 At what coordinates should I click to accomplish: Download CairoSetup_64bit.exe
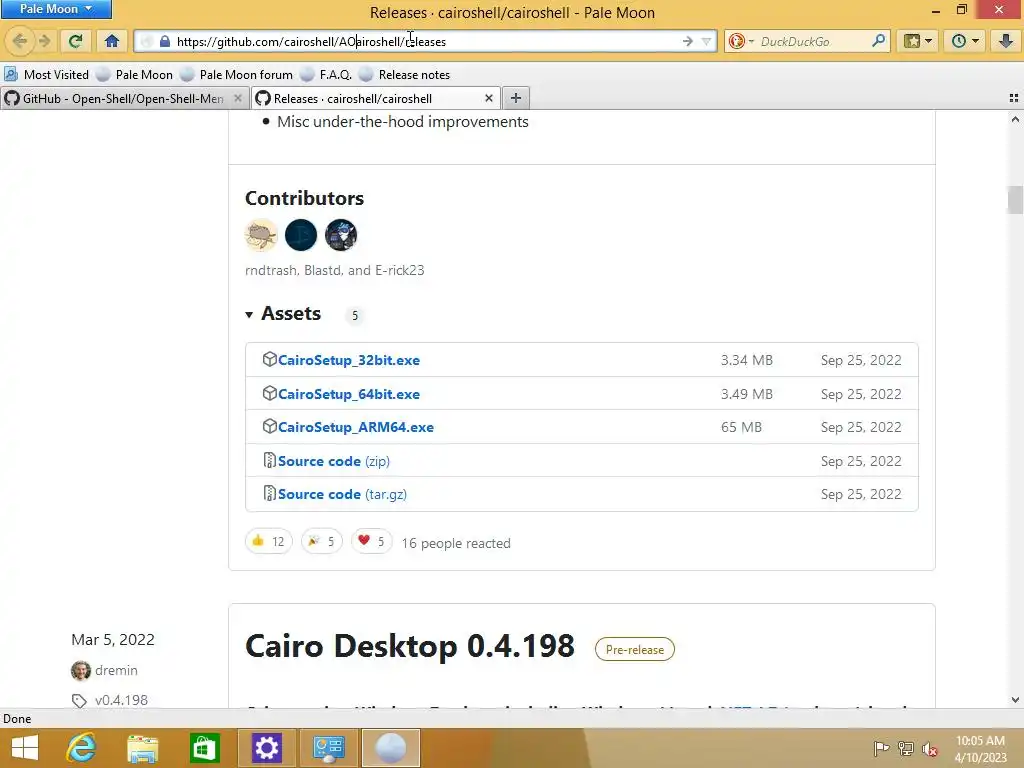(x=349, y=394)
